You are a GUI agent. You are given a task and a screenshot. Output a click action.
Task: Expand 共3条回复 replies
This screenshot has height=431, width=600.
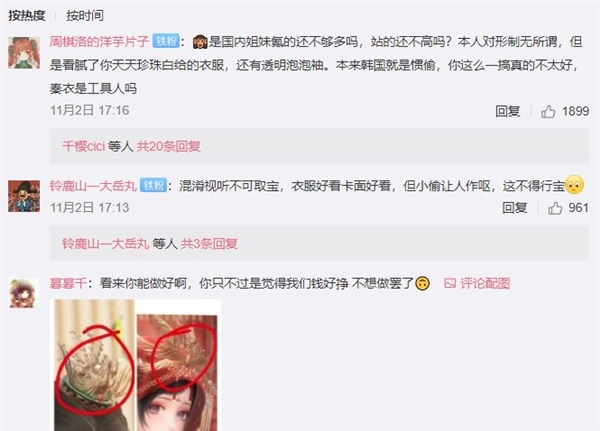point(209,243)
